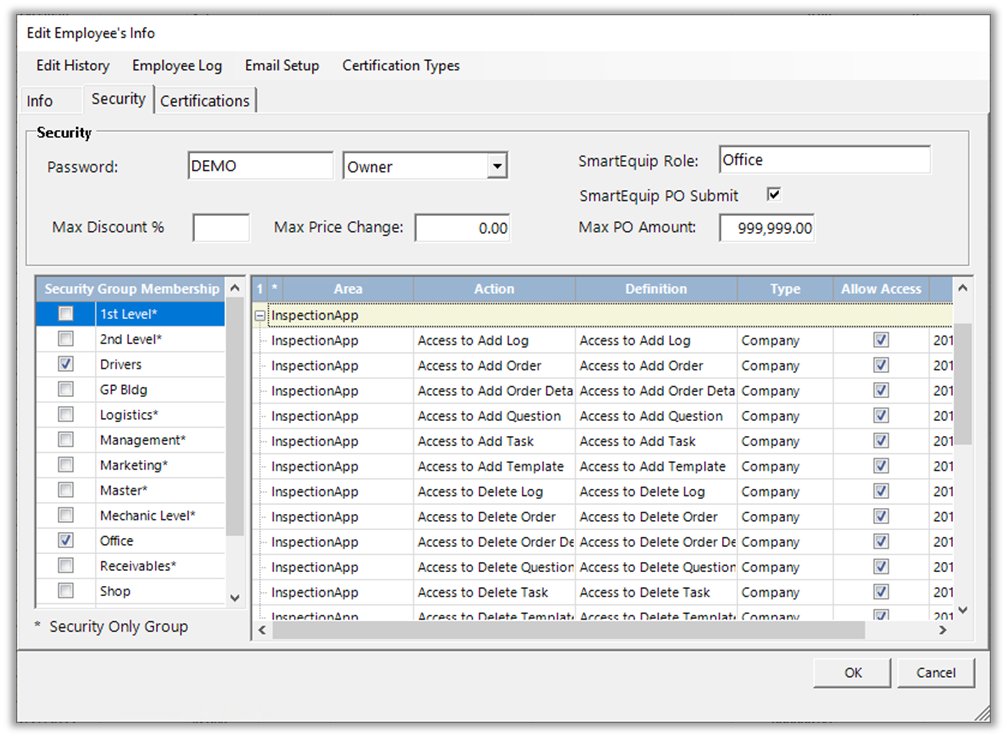The height and width of the screenshot is (737, 1007).
Task: Click the OK button
Action: click(852, 673)
